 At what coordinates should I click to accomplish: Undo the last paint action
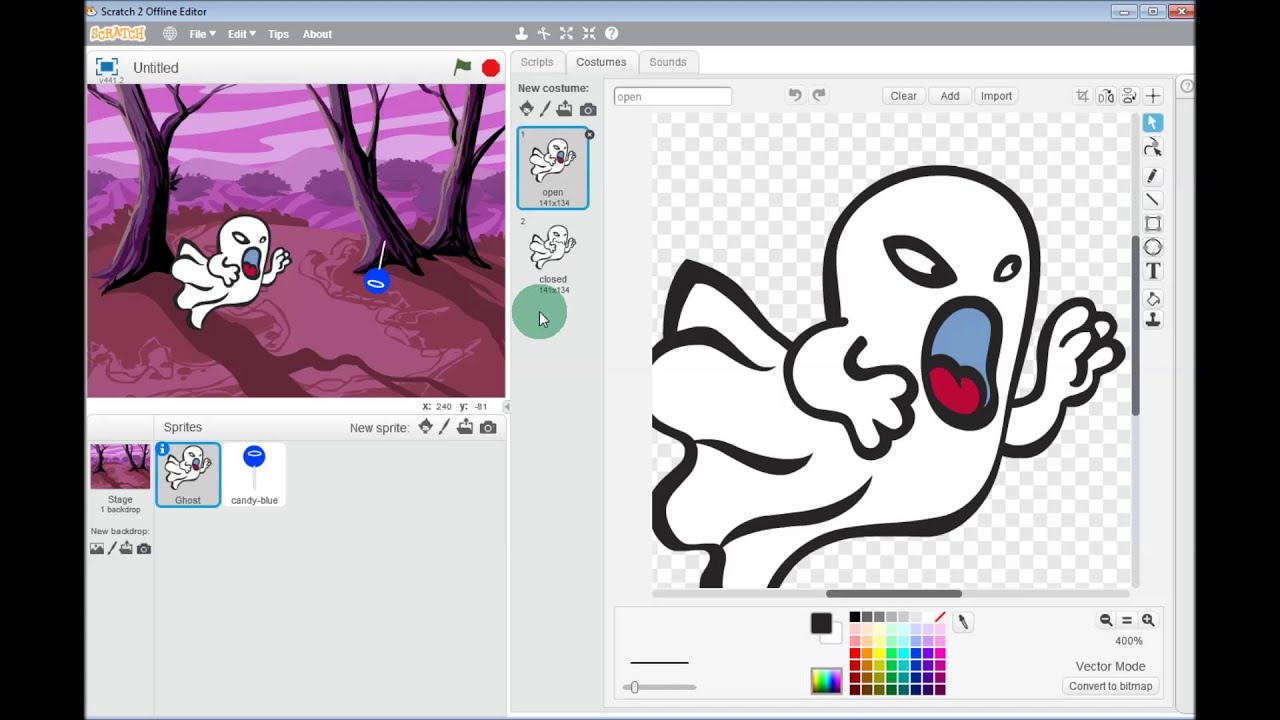[x=795, y=95]
